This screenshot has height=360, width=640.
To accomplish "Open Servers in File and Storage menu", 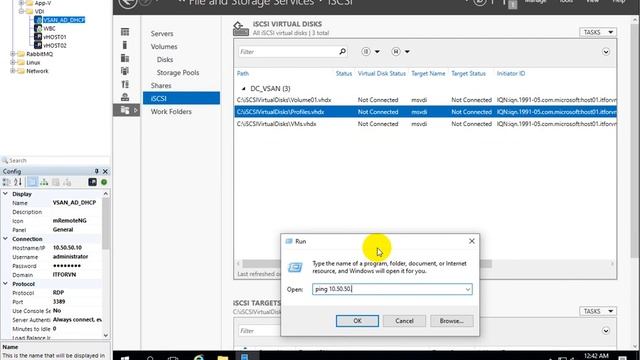I will click(162, 33).
